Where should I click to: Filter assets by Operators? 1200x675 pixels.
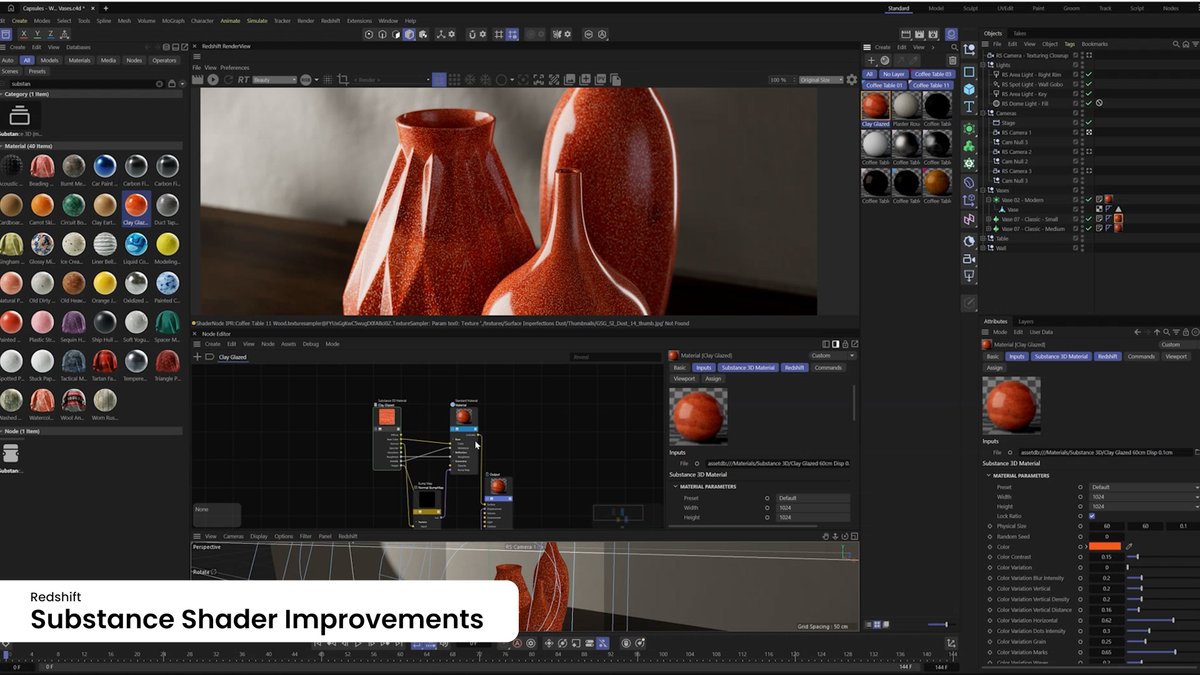tap(164, 60)
